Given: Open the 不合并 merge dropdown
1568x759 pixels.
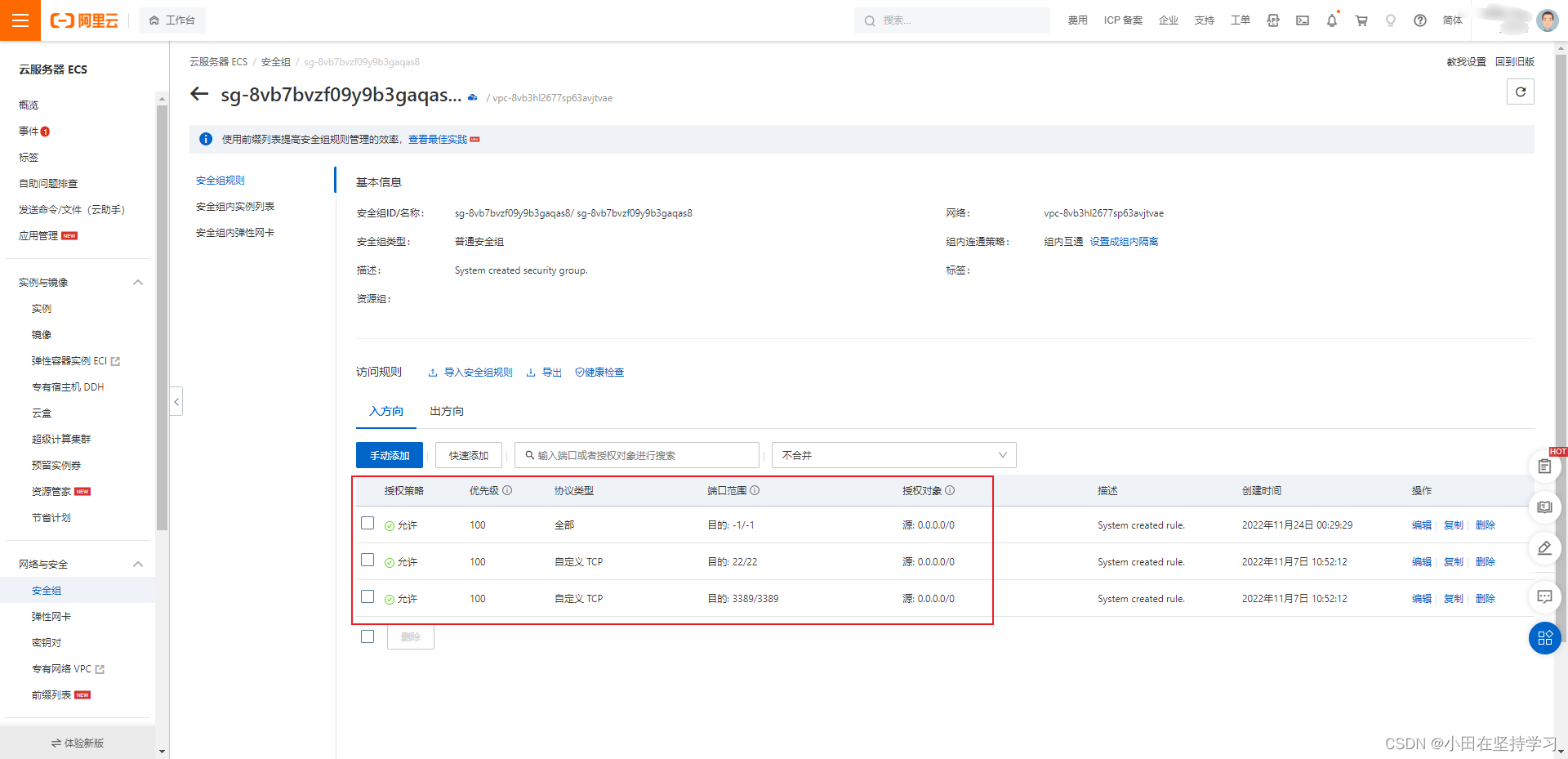Looking at the screenshot, I should pyautogui.click(x=893, y=455).
